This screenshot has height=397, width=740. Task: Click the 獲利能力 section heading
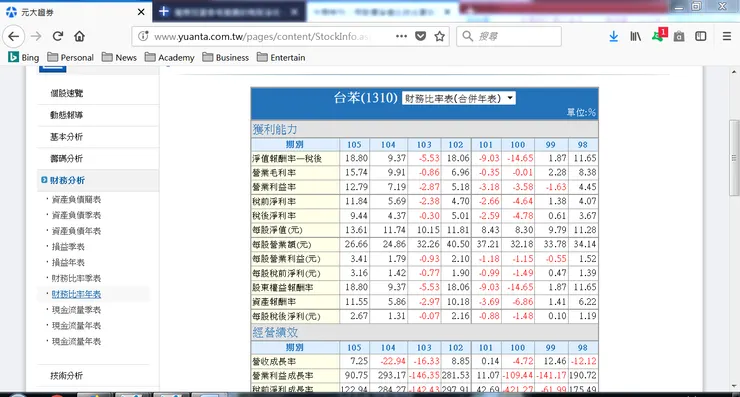point(275,129)
